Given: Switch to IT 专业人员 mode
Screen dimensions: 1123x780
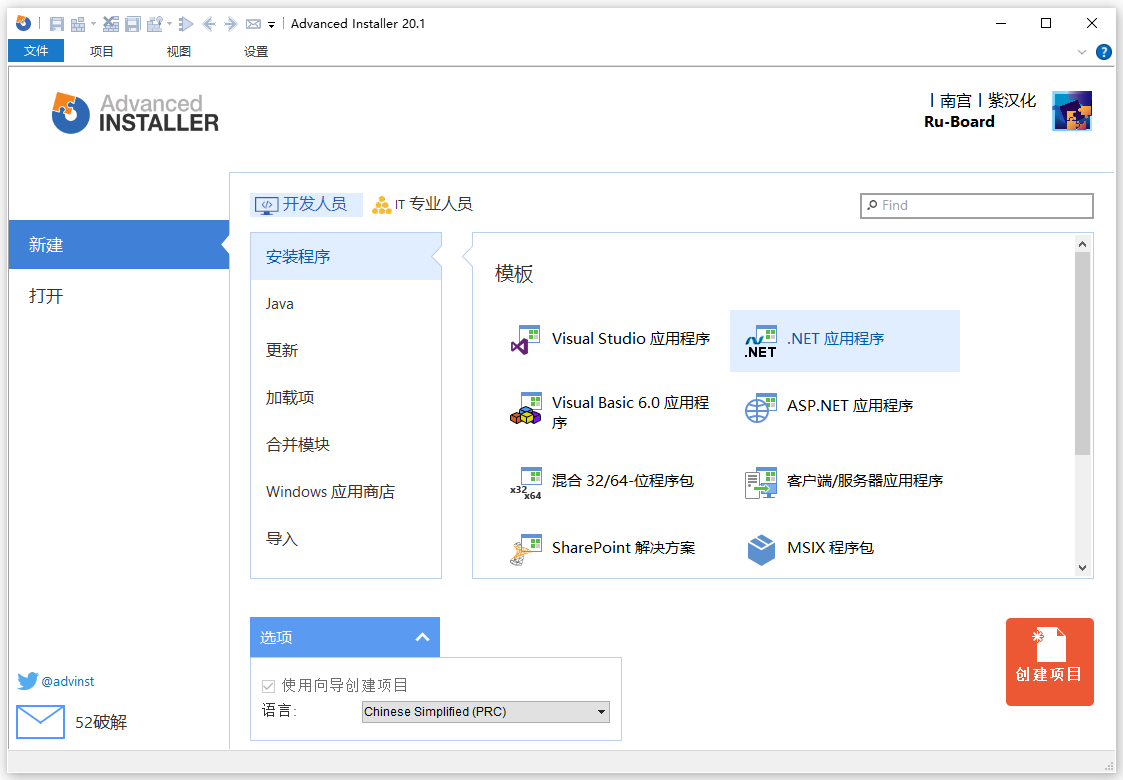Looking at the screenshot, I should point(422,204).
